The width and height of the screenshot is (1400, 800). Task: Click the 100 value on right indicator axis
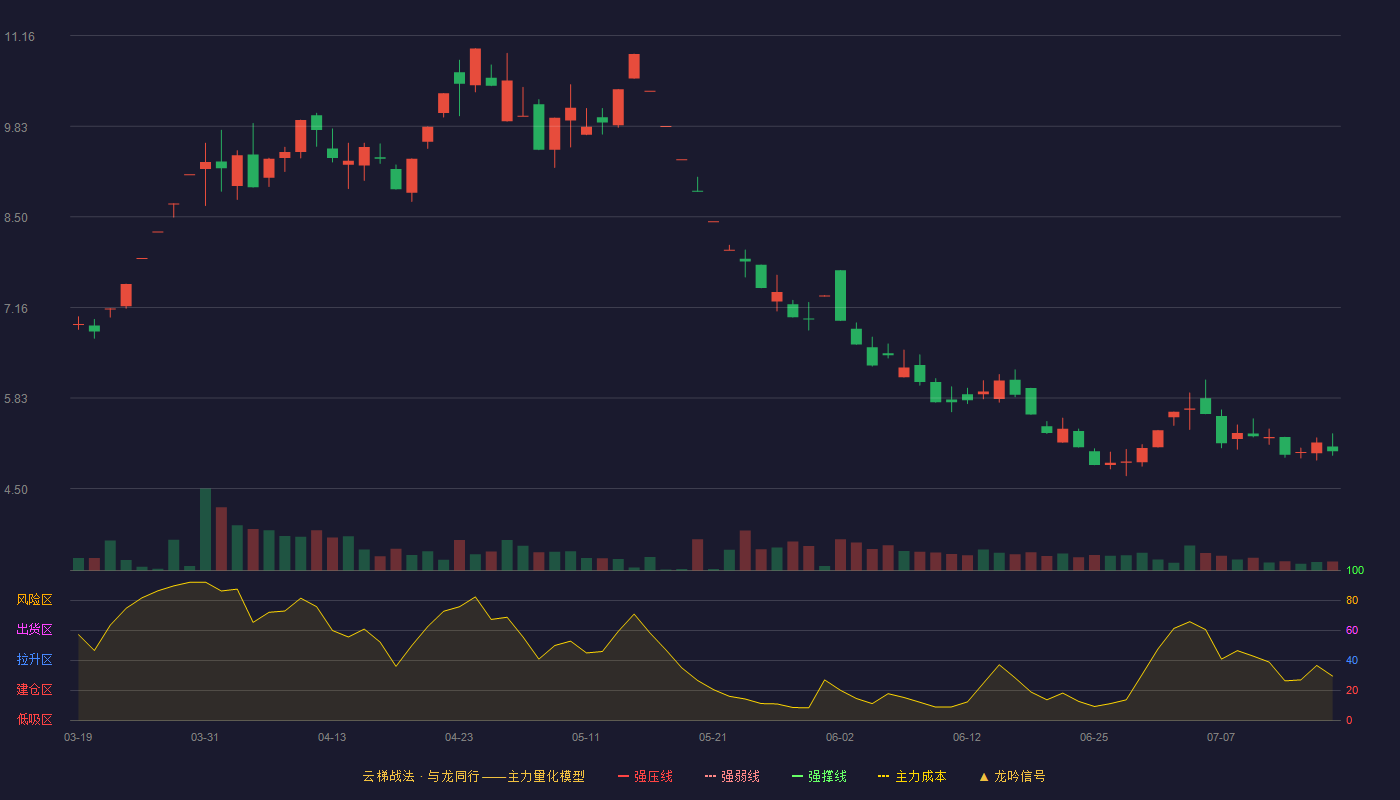click(1355, 571)
